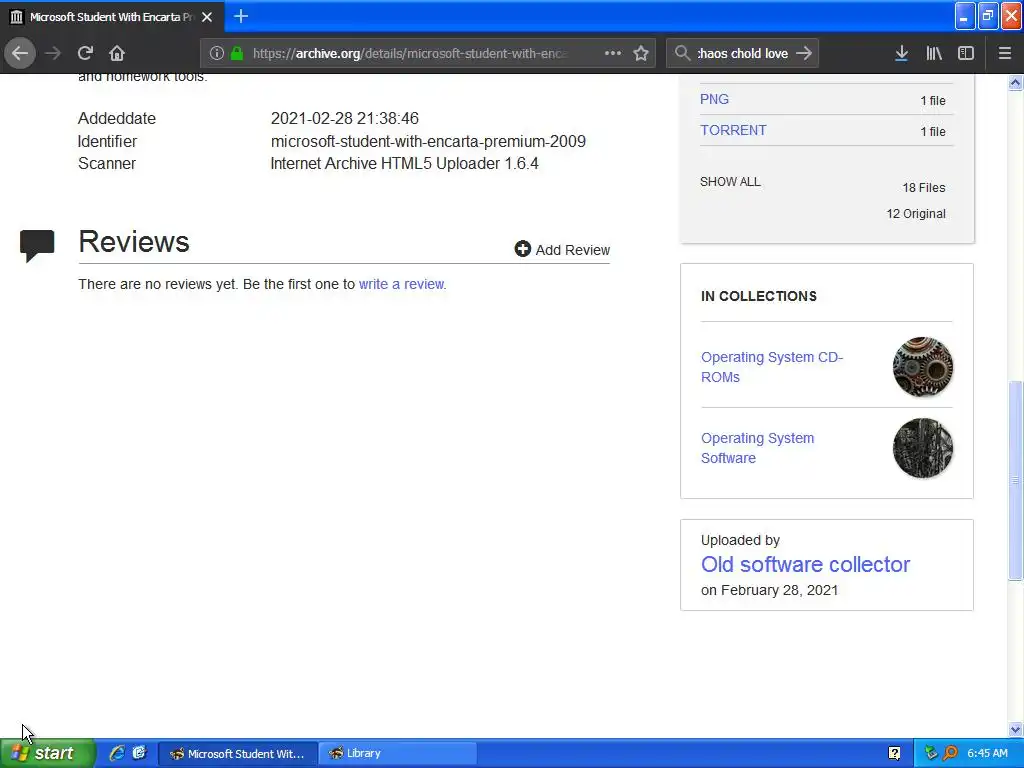1024x768 pixels.
Task: Click the 'IN COLLECTIONS' heading
Action: pyautogui.click(x=758, y=296)
